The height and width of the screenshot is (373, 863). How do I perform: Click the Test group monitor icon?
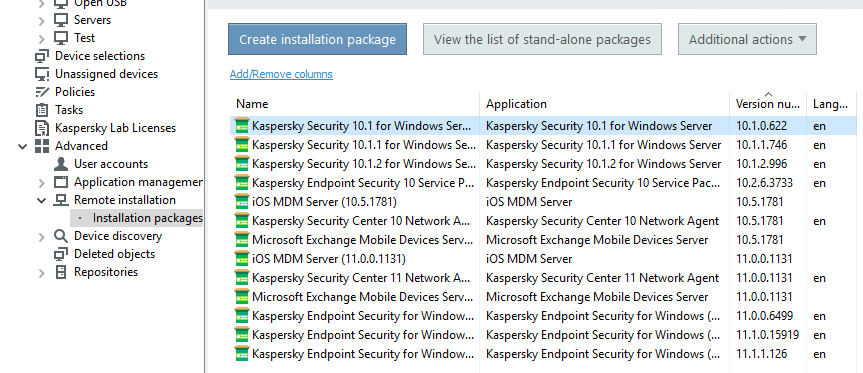61,38
